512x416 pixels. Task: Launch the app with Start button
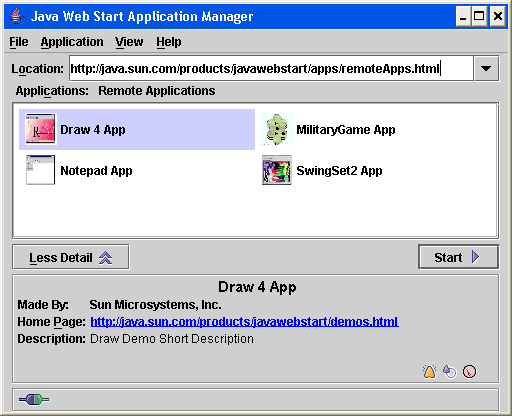pyautogui.click(x=458, y=257)
